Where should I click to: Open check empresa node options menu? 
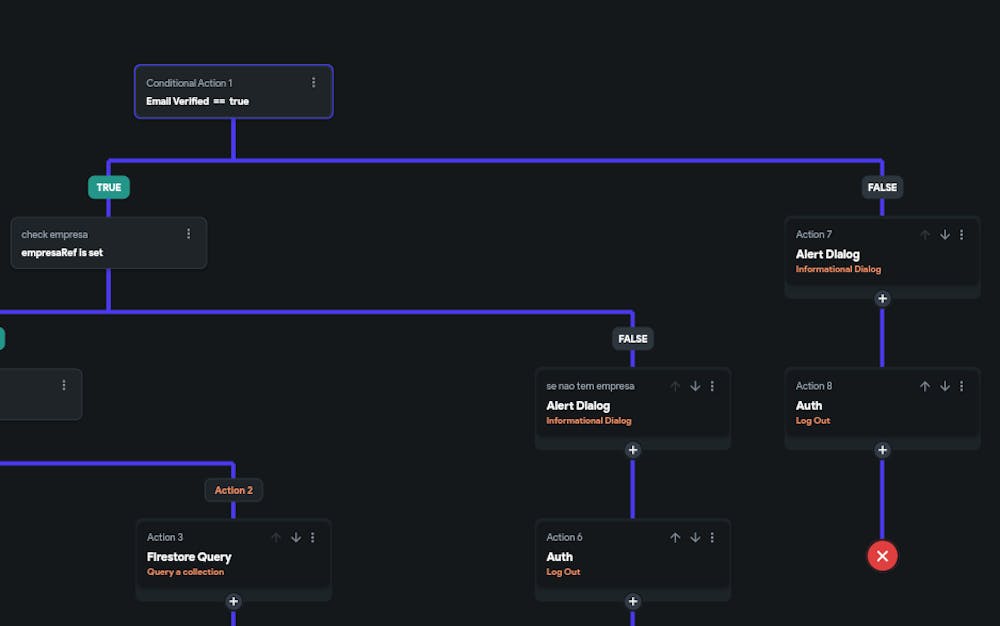coord(189,234)
